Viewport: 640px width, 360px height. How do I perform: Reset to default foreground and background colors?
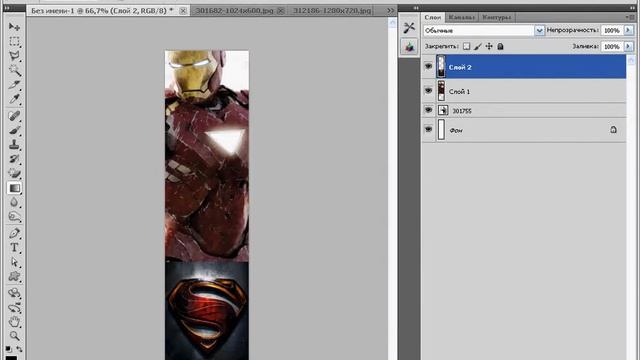[x=8, y=349]
